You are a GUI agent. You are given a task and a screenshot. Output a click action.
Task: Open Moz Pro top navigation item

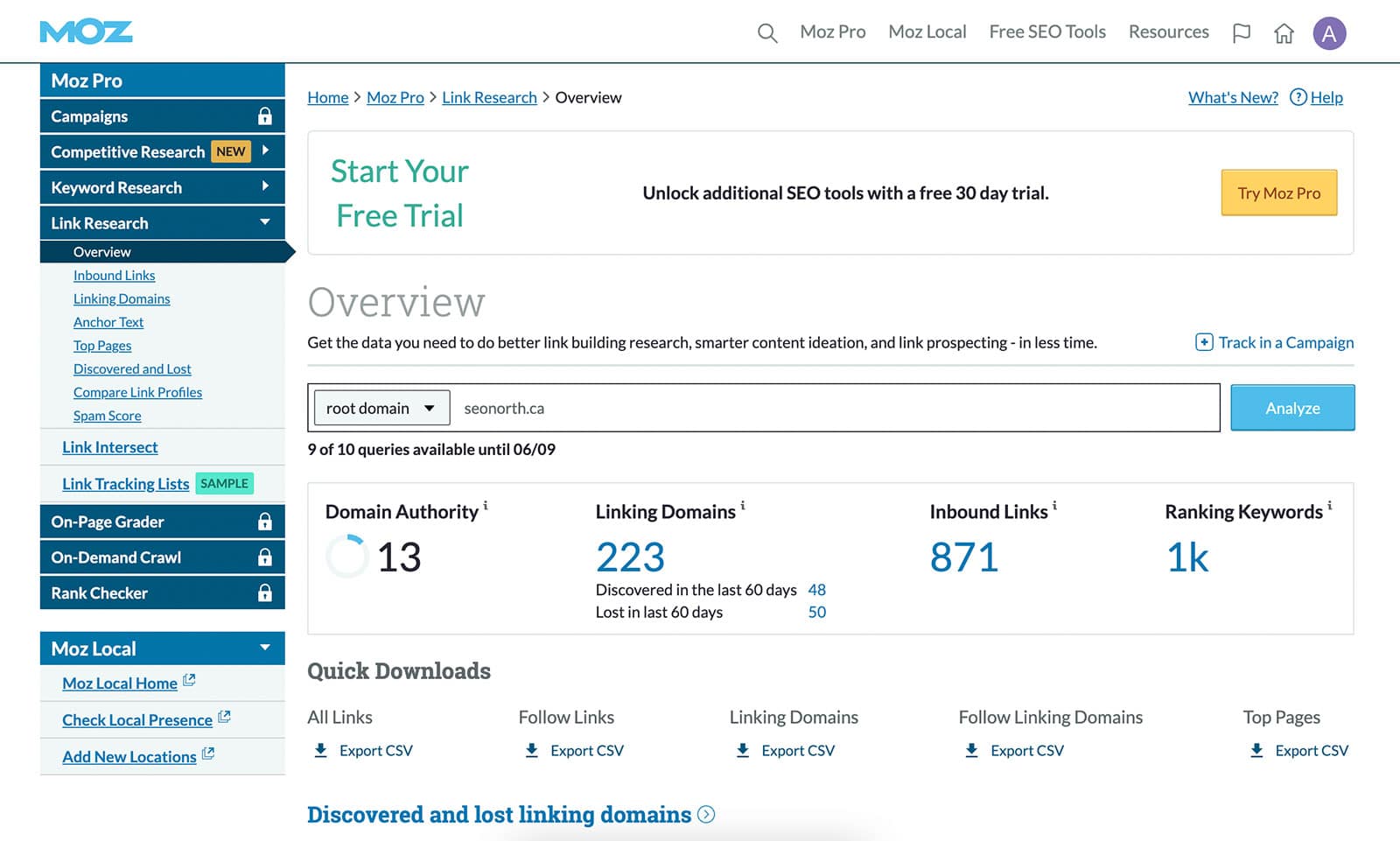pyautogui.click(x=833, y=32)
